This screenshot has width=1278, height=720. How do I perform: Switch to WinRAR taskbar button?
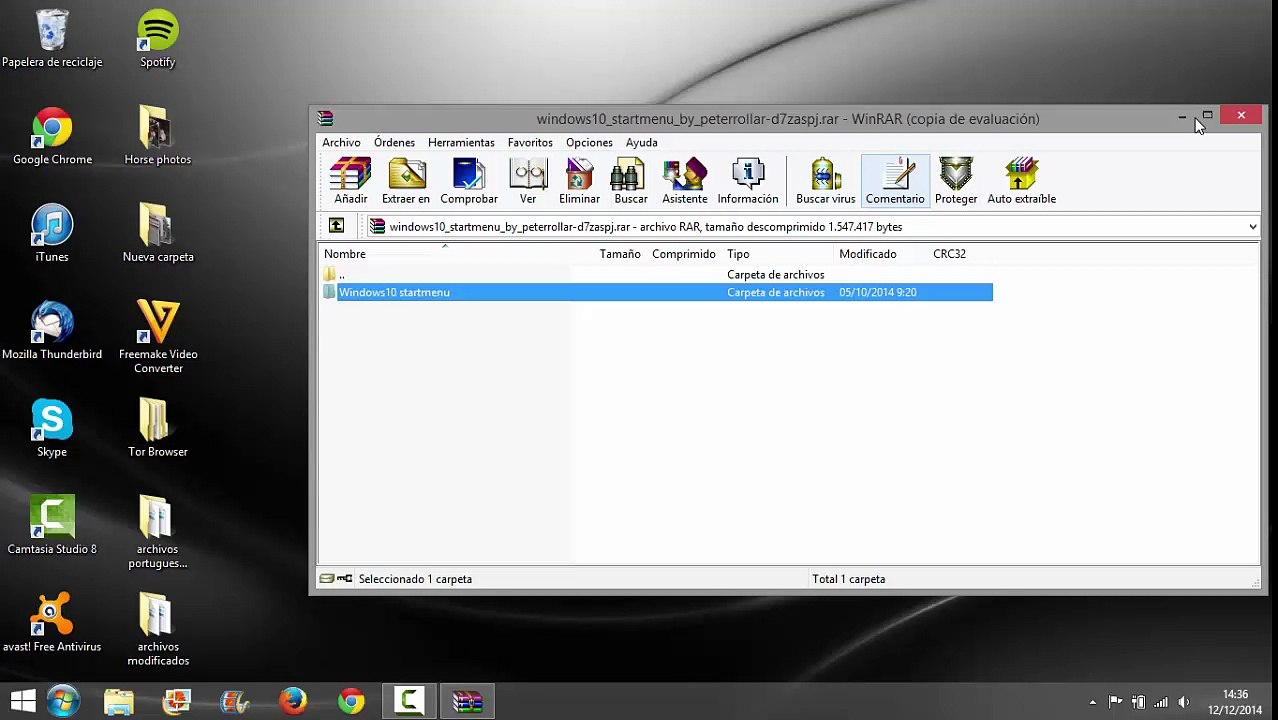(x=467, y=701)
